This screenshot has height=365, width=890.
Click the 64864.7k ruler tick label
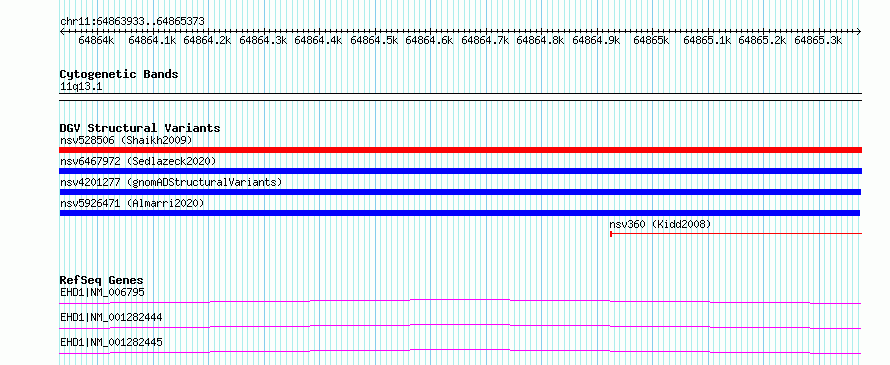[x=485, y=40]
